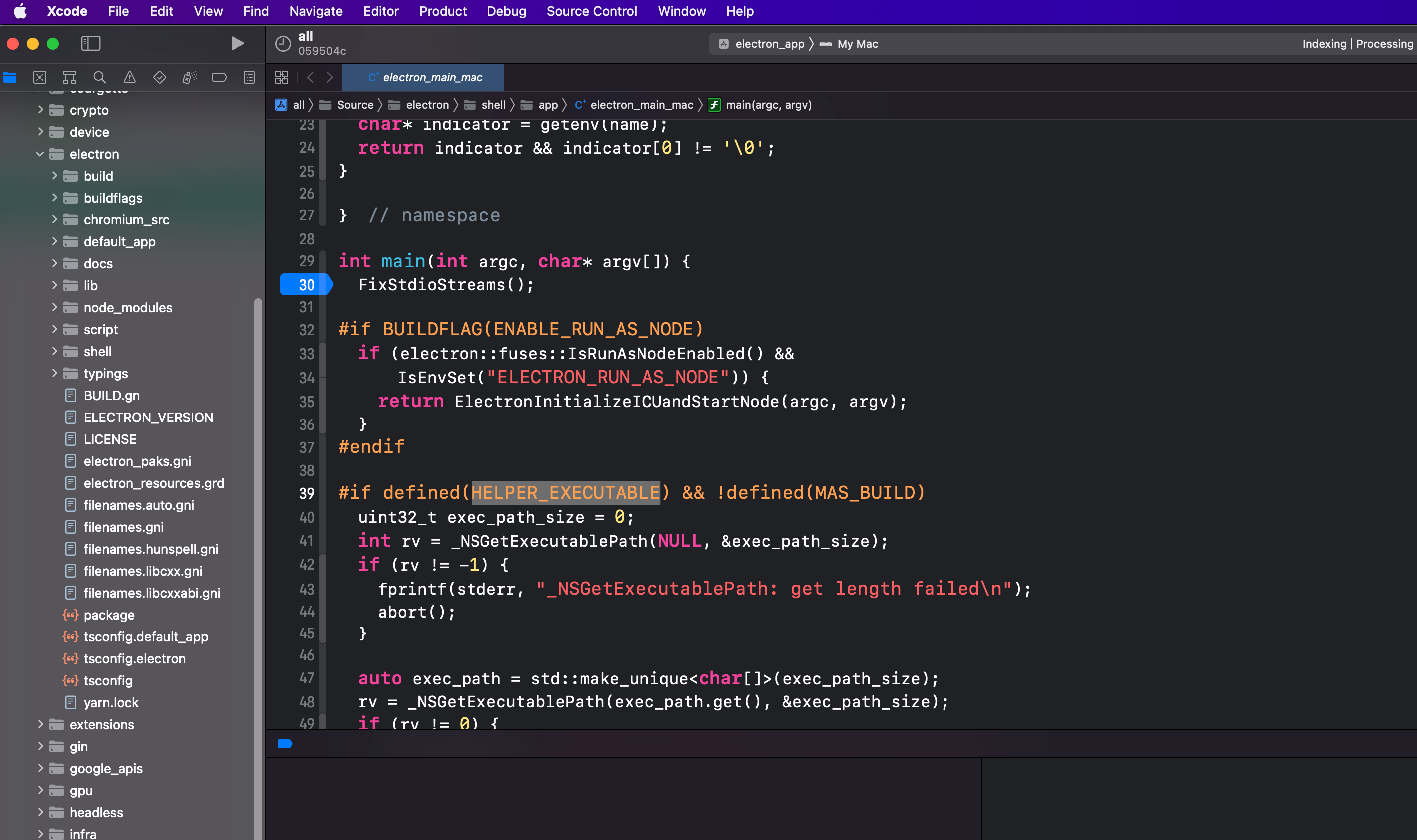Screen dimensions: 1417x840
Task: Click the Indexing | Processing status text
Action: pos(1357,43)
